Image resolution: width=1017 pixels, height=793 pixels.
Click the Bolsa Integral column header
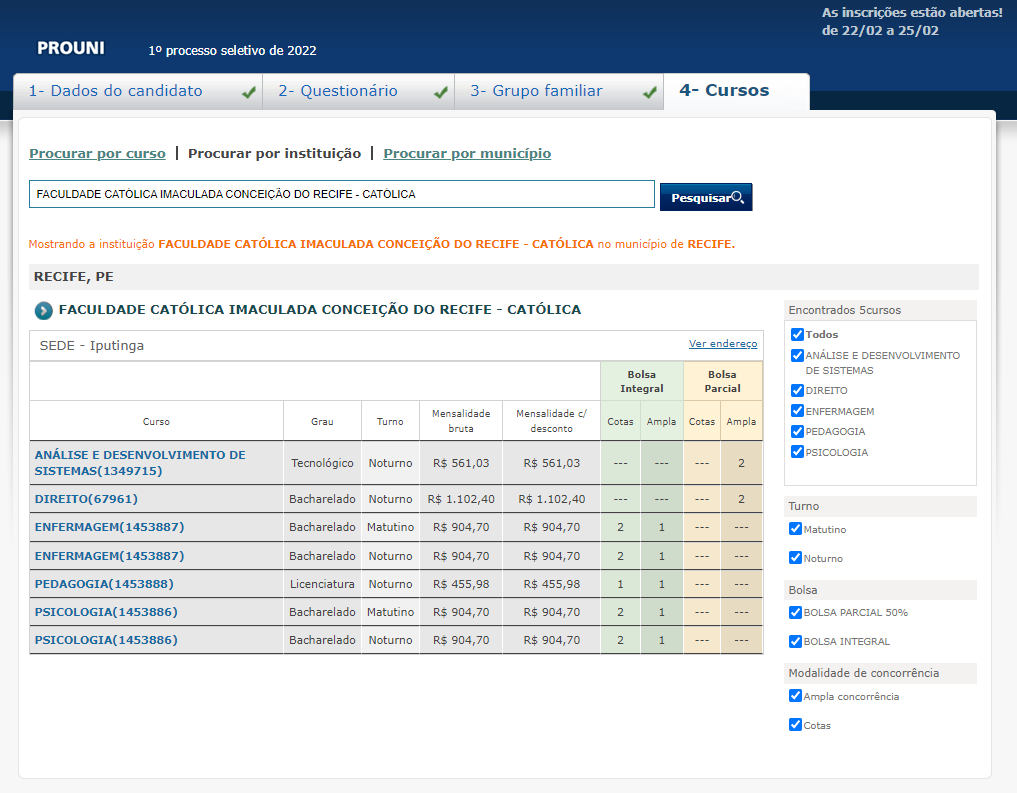[641, 381]
